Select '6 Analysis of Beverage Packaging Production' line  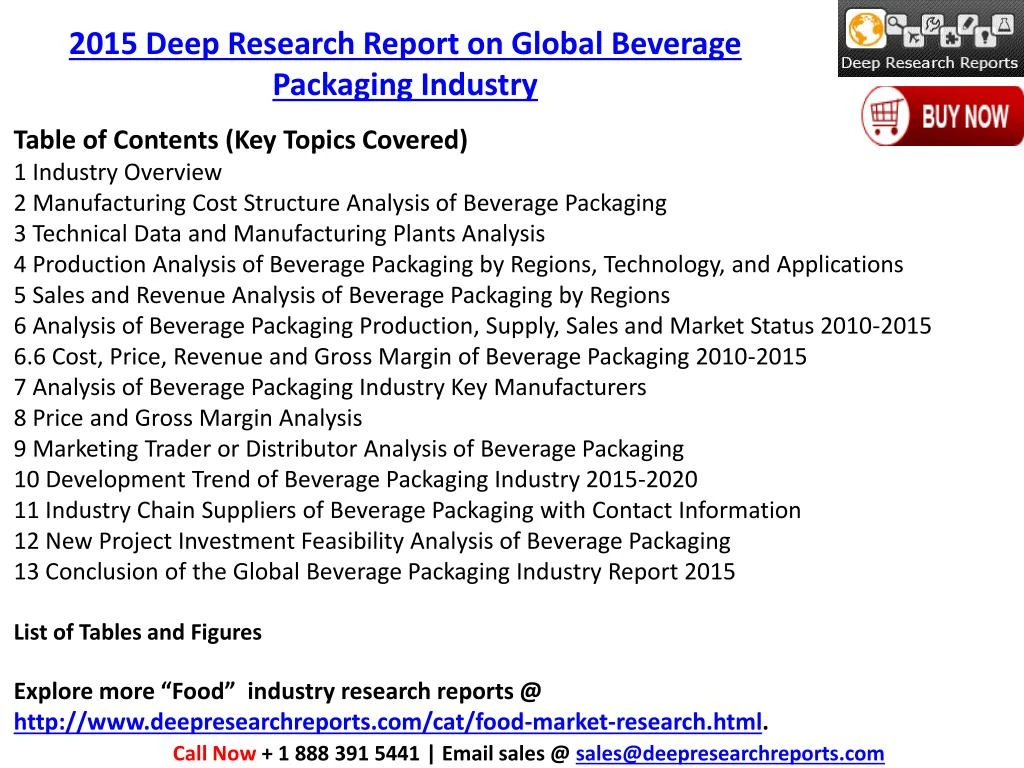[473, 326]
